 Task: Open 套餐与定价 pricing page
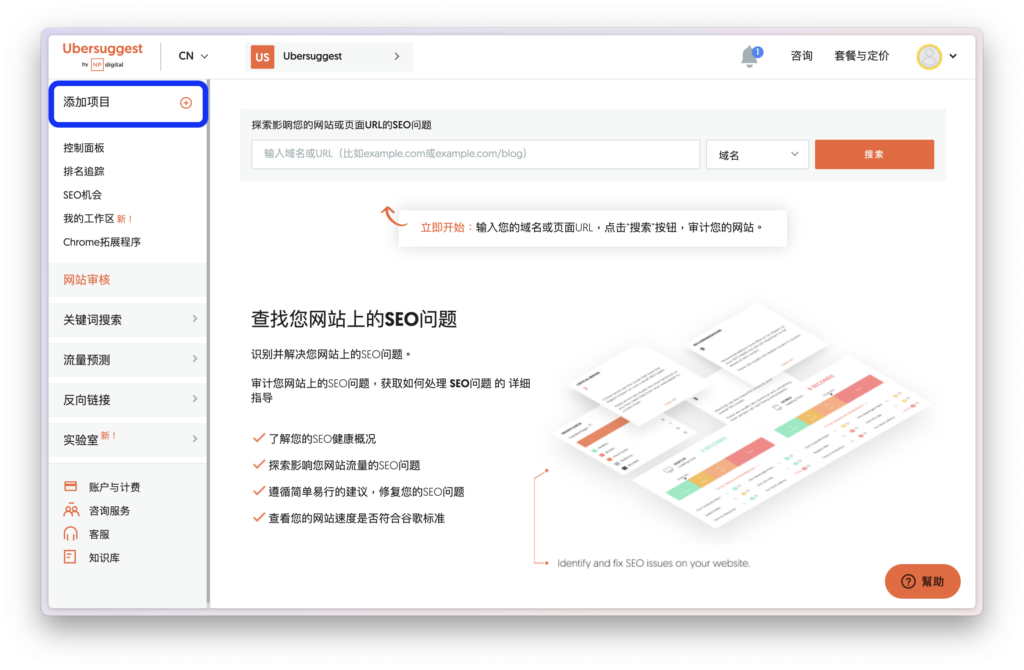(x=861, y=56)
